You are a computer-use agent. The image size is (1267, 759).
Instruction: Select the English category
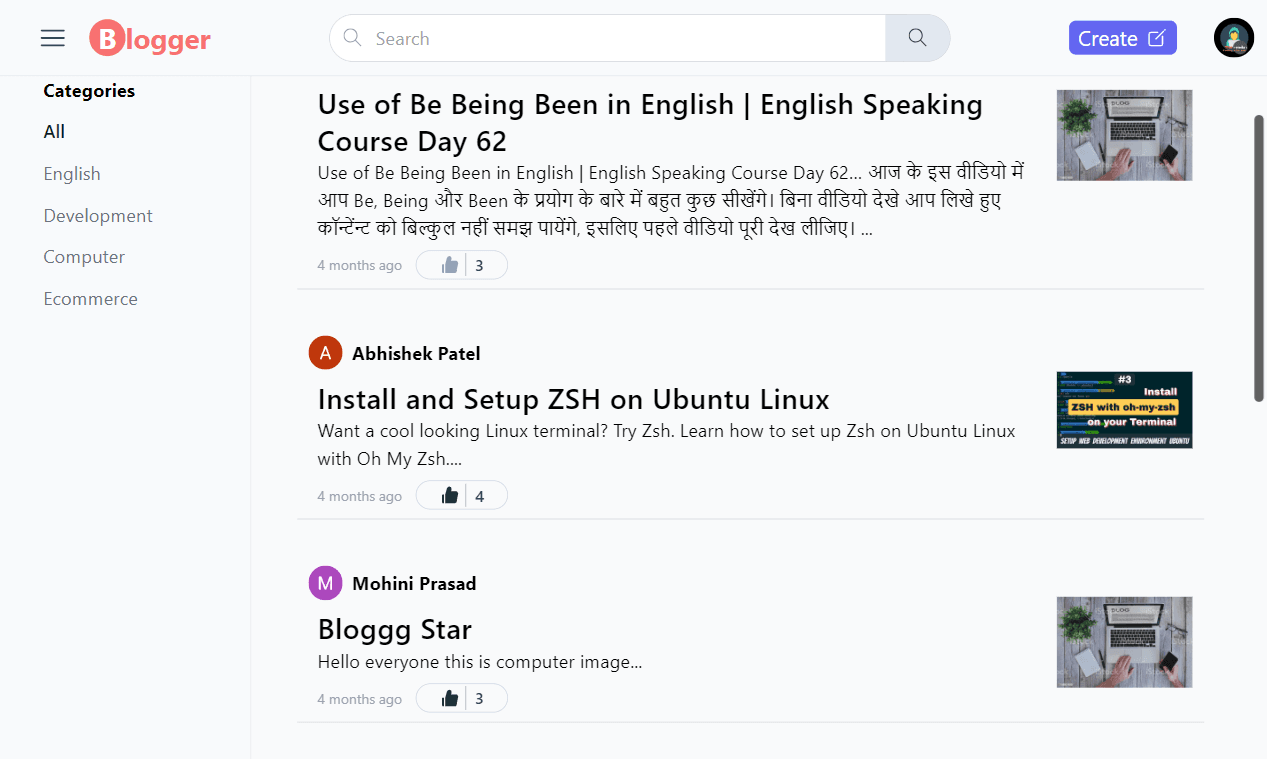pyautogui.click(x=72, y=174)
